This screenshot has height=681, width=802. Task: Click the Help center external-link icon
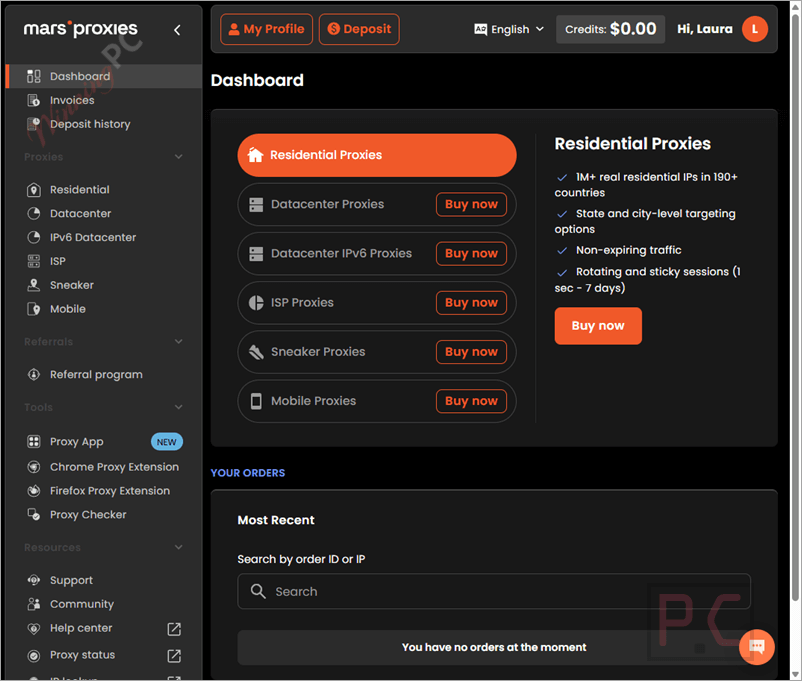coord(174,629)
